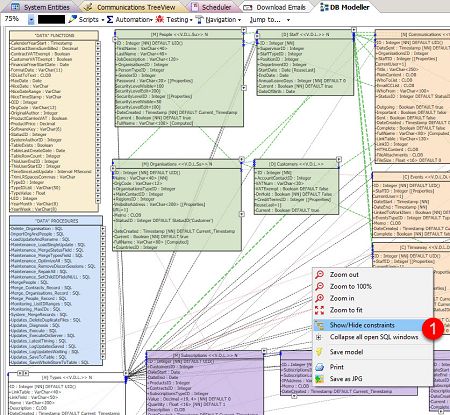Click the MainContactID : Integer field in Organisations
The width and height of the screenshot is (450, 415).
(139, 194)
